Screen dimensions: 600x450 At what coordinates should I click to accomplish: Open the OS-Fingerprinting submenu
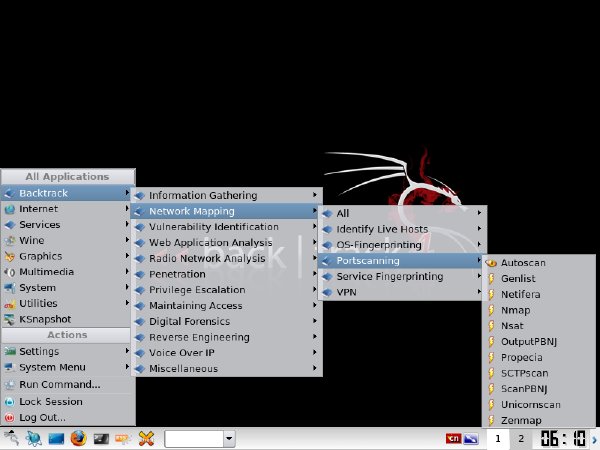(402, 245)
